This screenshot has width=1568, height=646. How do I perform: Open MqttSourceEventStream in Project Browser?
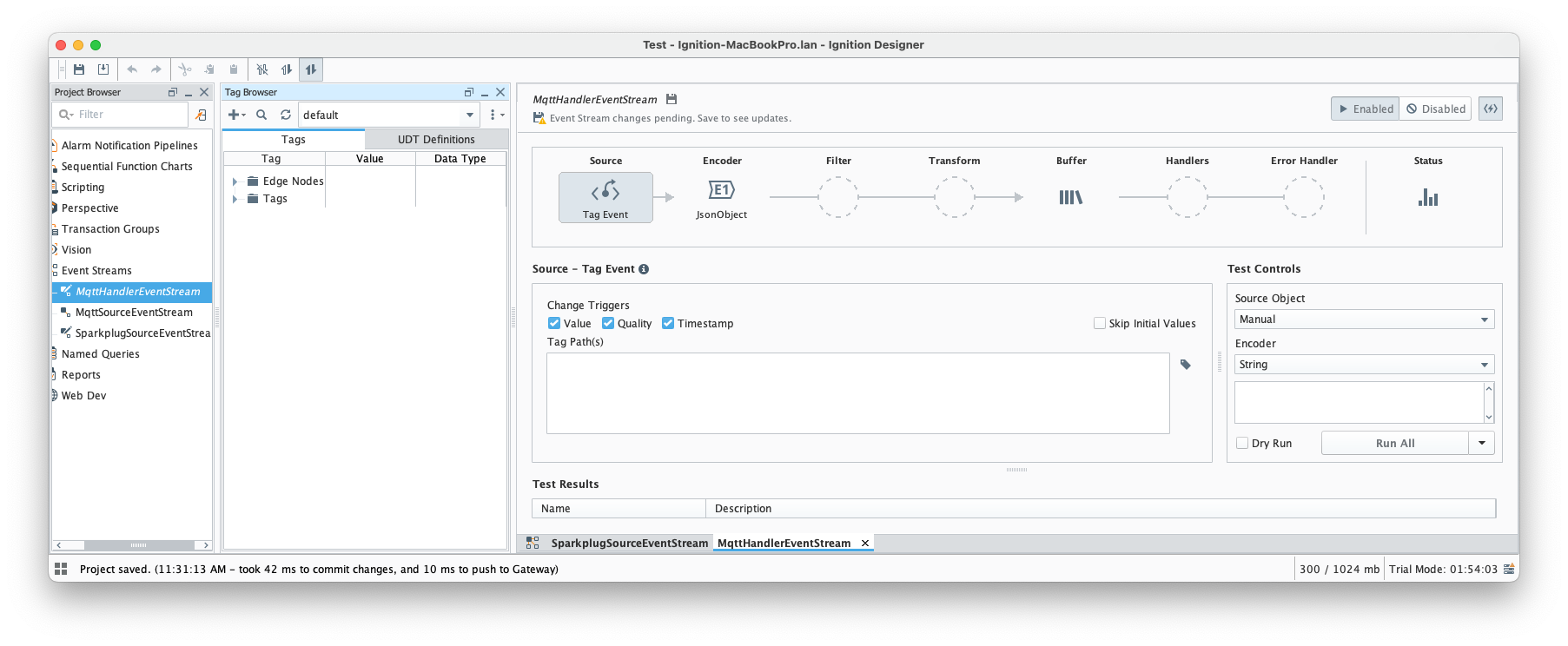pyautogui.click(x=133, y=313)
